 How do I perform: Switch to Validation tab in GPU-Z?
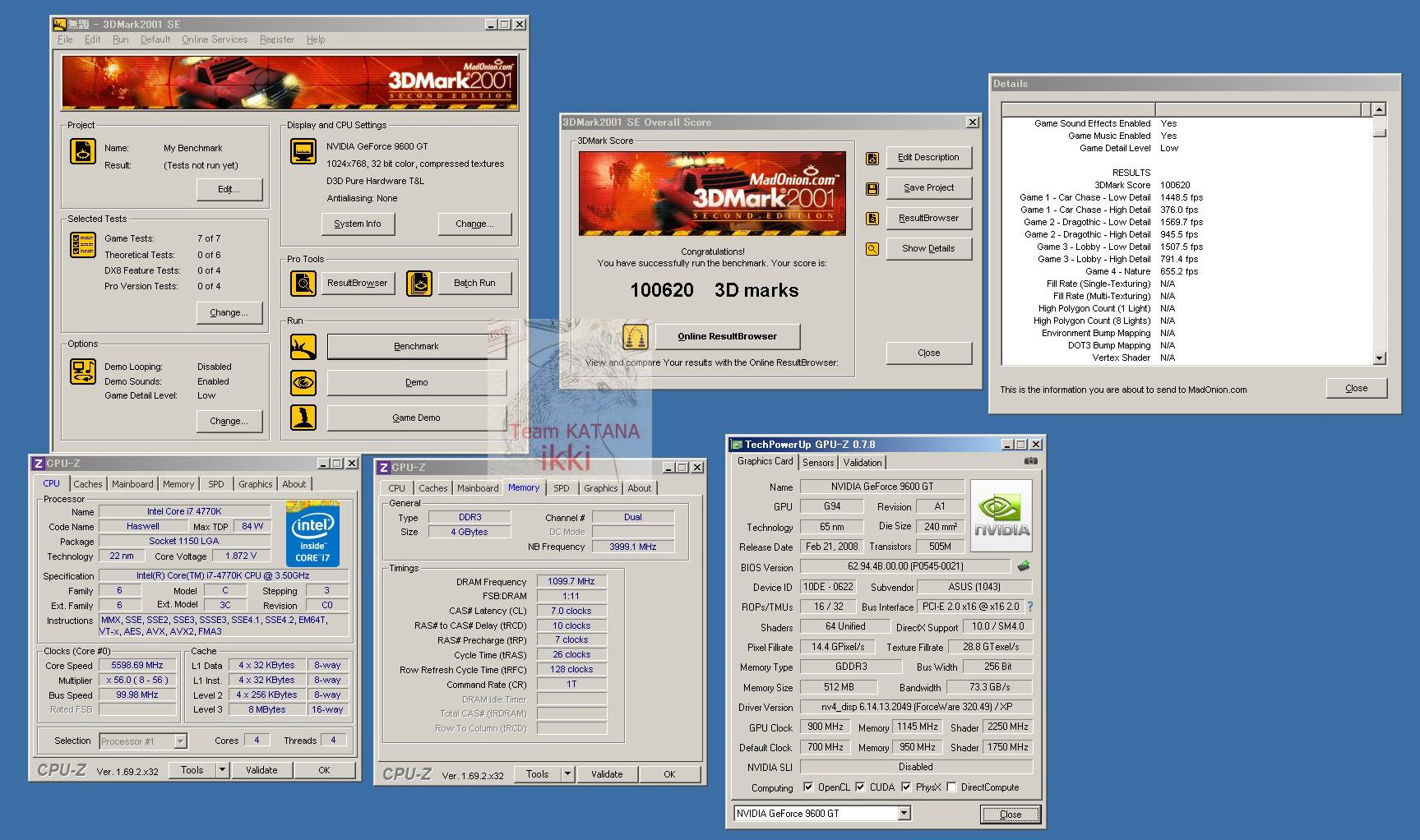(x=863, y=463)
